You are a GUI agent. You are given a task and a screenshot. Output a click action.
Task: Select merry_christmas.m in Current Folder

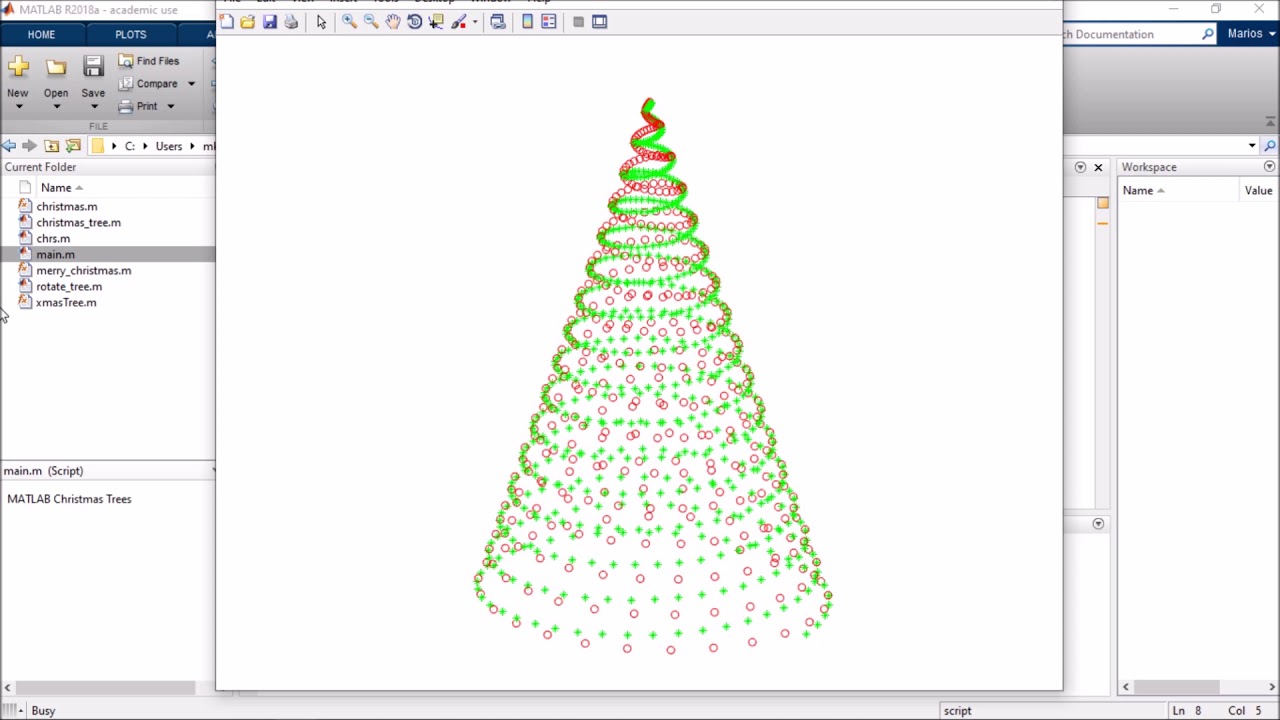coord(84,271)
